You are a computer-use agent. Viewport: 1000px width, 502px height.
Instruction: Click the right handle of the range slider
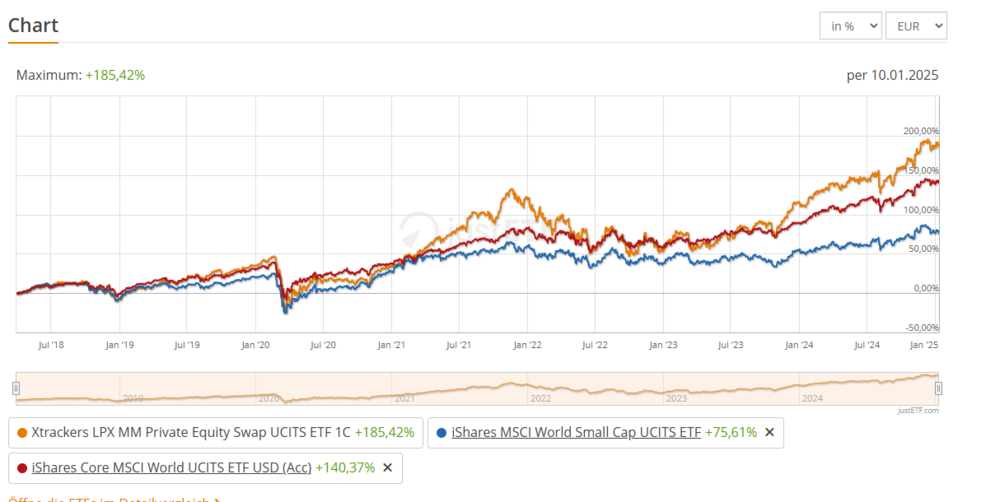[938, 388]
